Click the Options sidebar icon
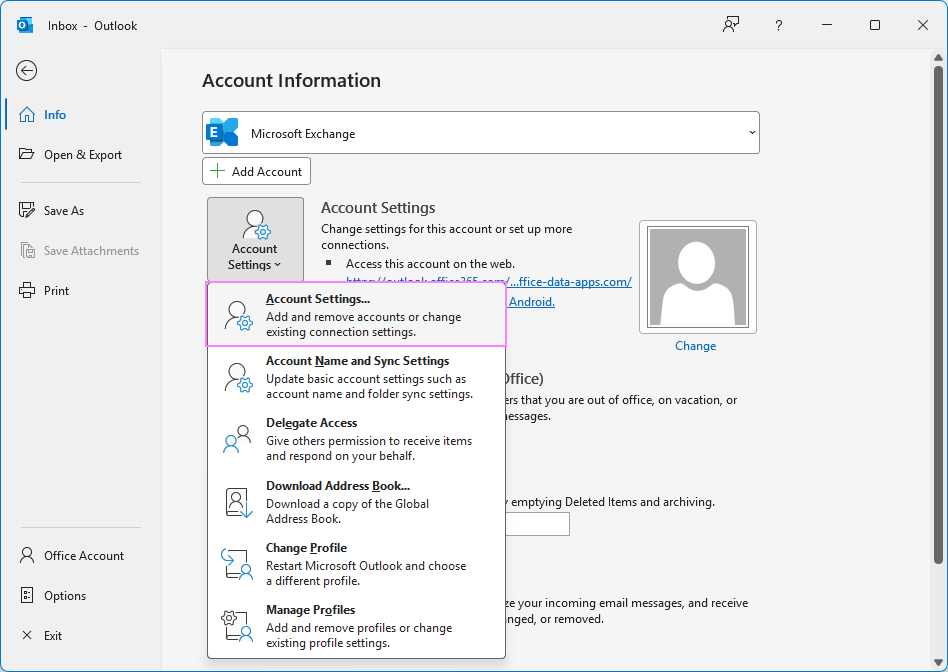 (x=27, y=595)
